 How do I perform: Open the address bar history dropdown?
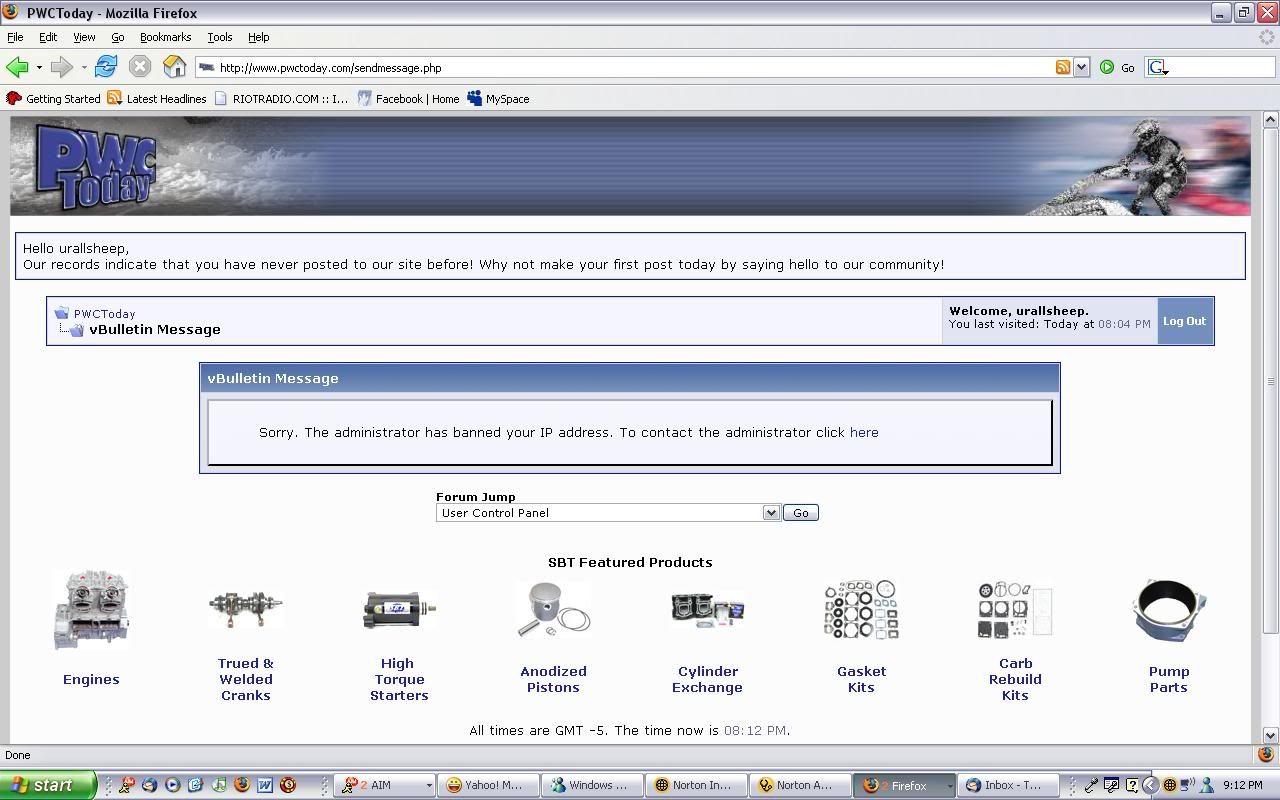pos(1081,67)
